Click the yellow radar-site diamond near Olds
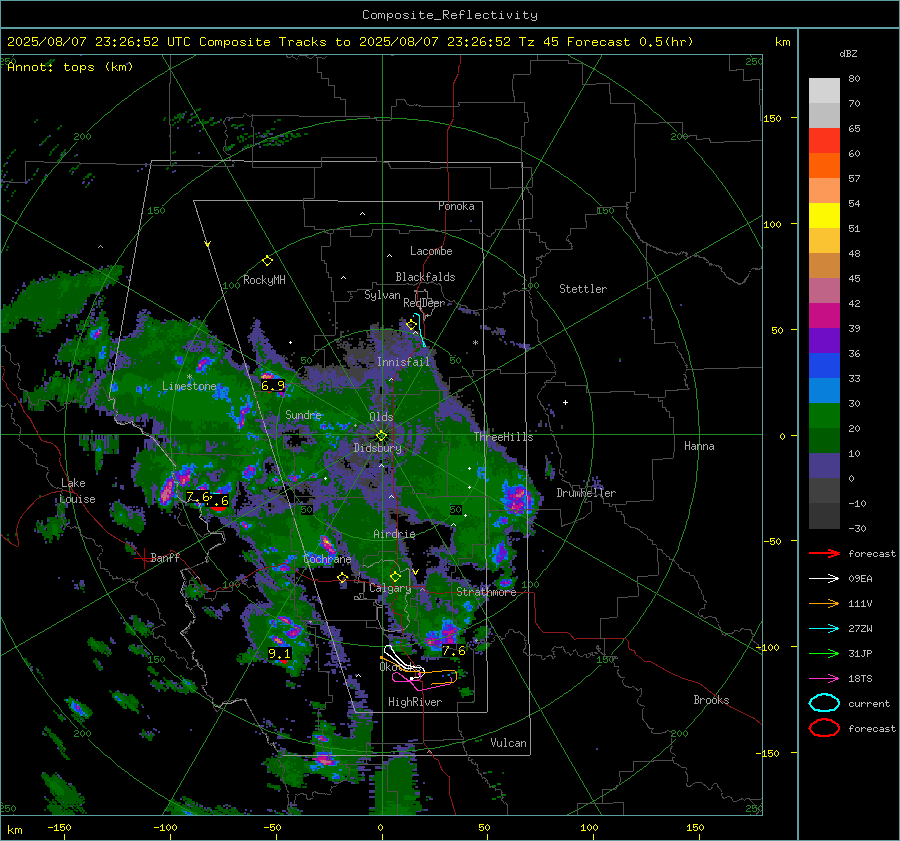The image size is (900, 841). coord(382,436)
